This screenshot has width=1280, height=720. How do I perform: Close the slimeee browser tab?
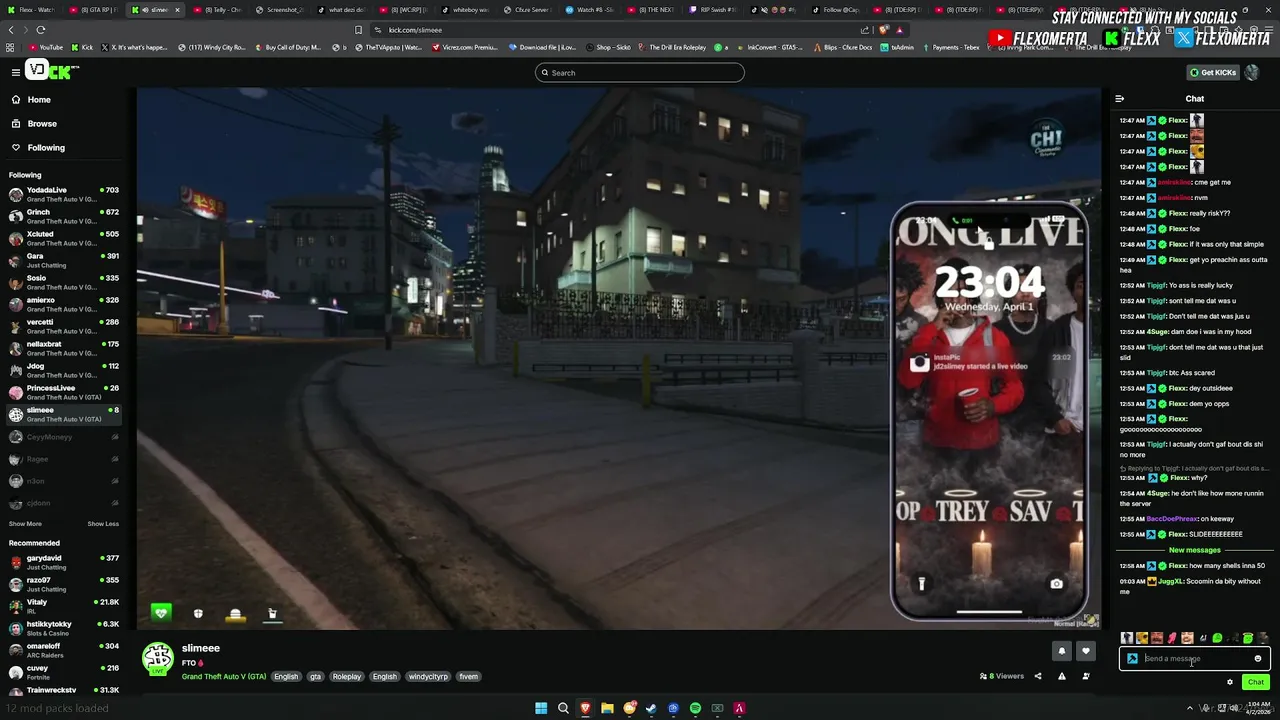click(x=178, y=10)
